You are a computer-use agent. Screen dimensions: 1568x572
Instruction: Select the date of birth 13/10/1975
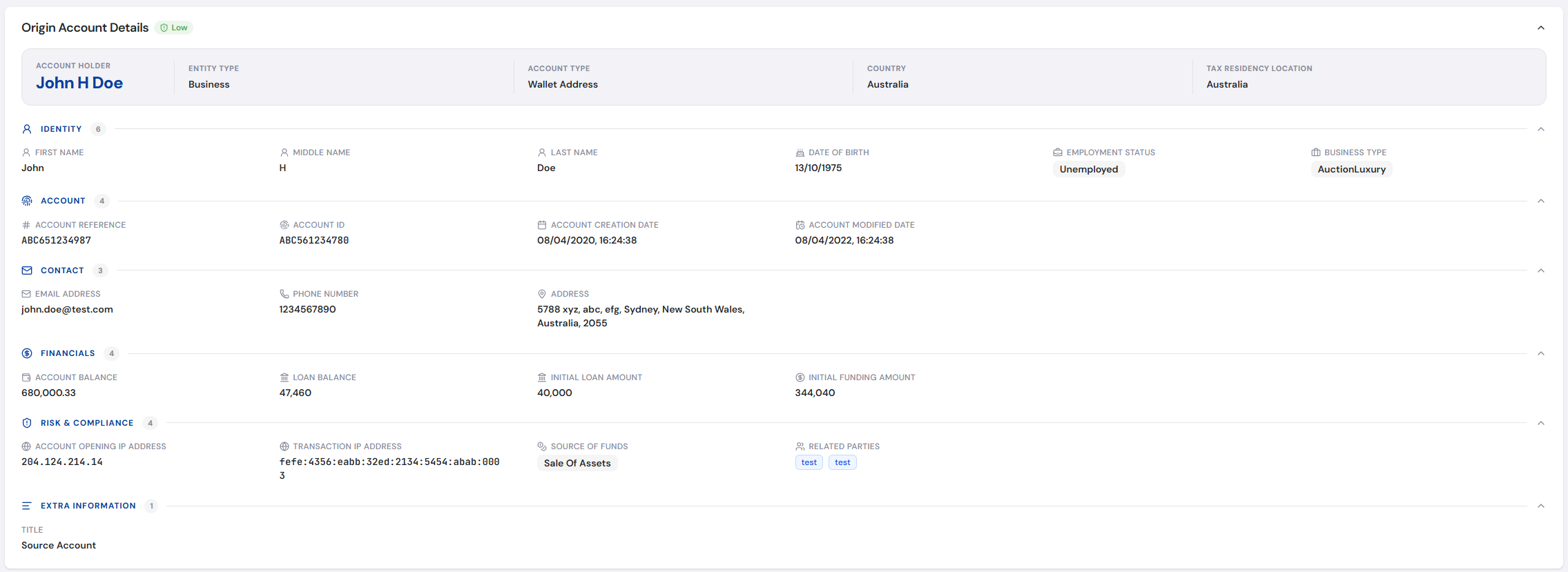[x=818, y=168]
